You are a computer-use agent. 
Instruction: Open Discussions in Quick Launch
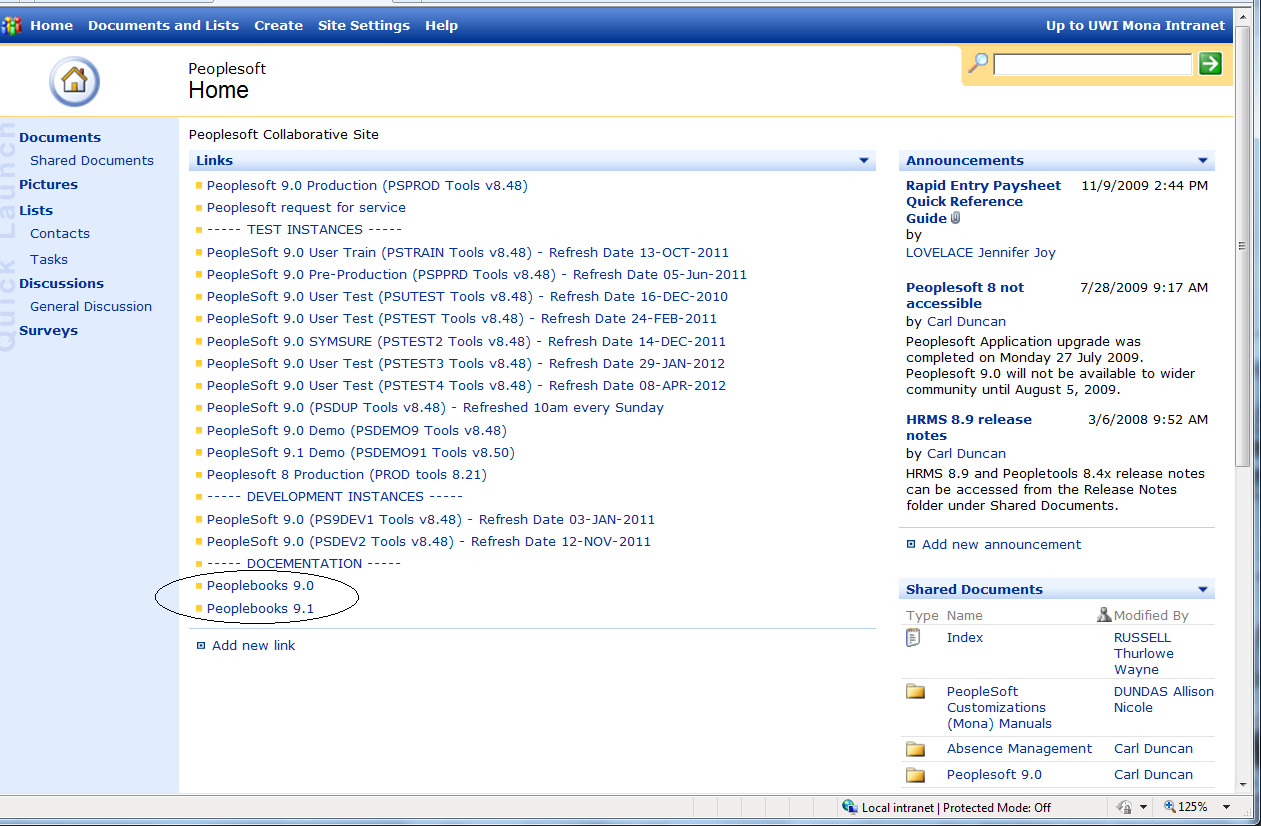pos(61,284)
